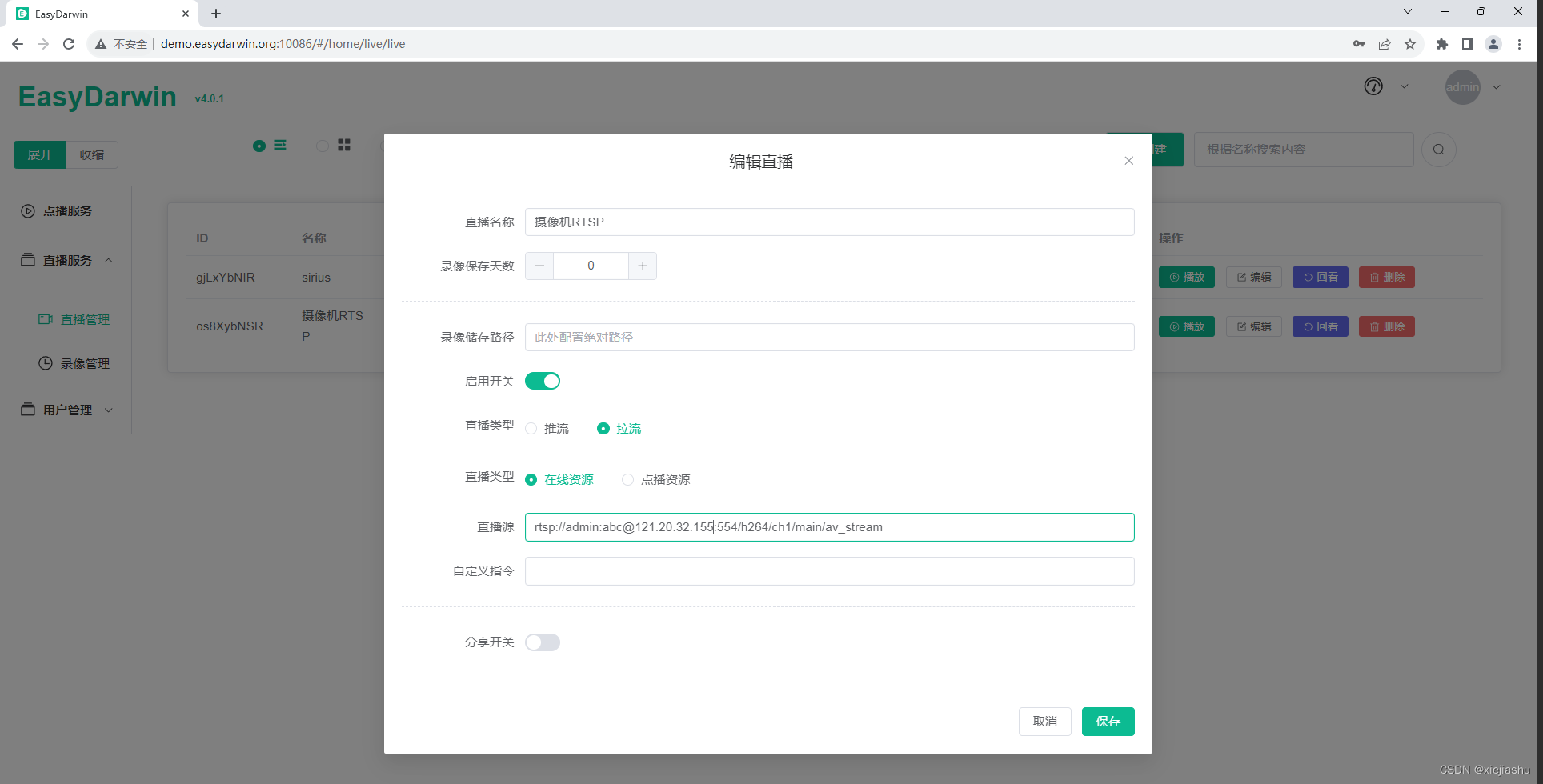Click 编辑 for the sirius row
The height and width of the screenshot is (784, 1543).
1254,278
